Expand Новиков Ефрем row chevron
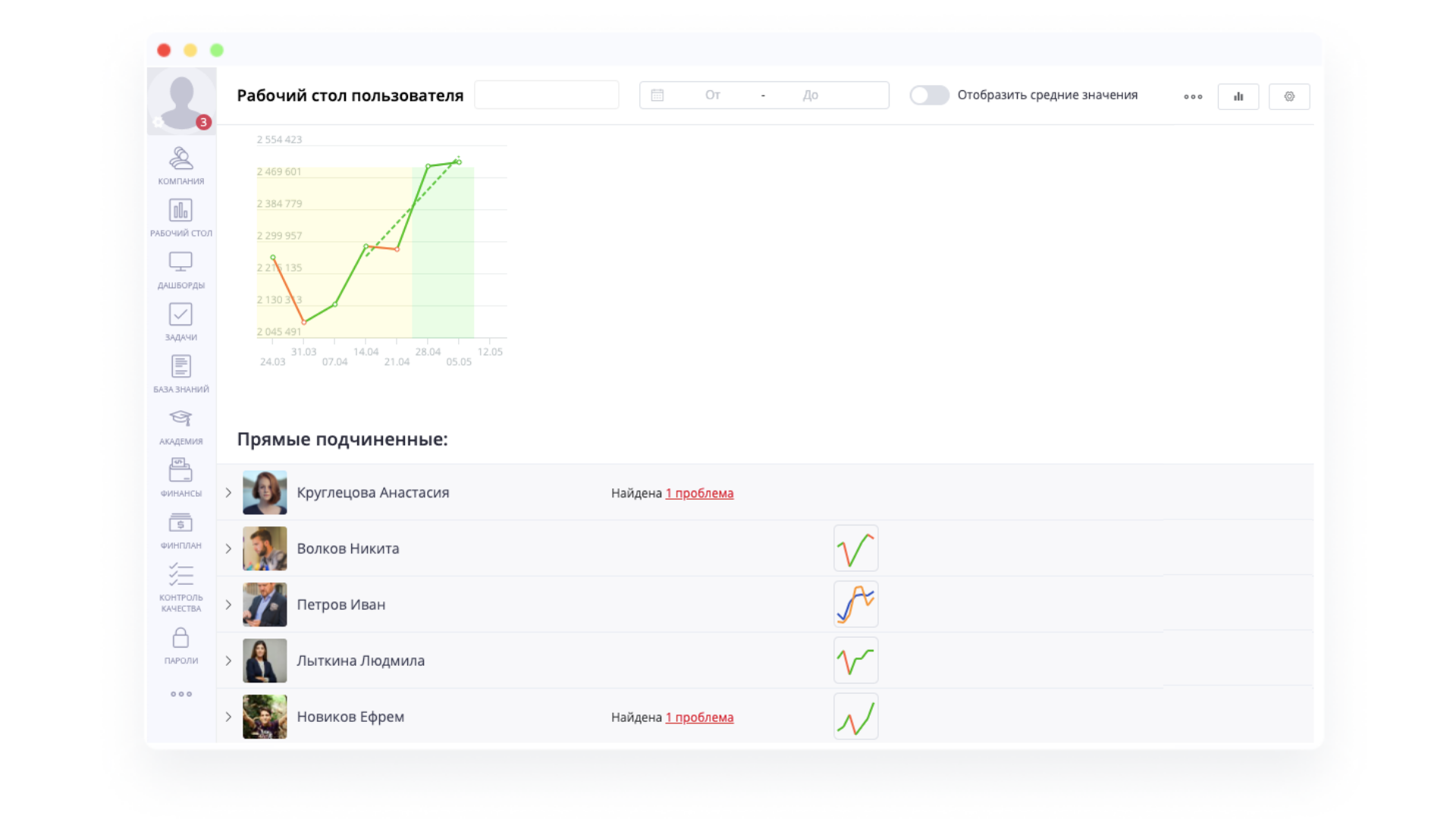 coord(228,717)
